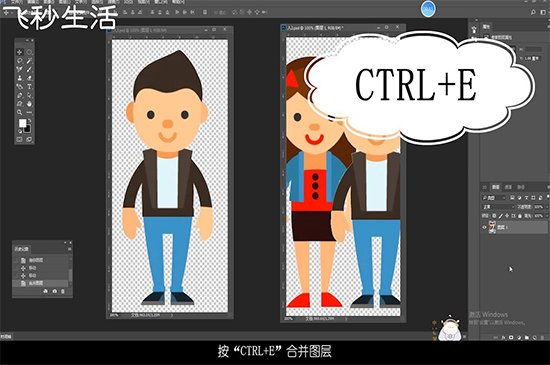Toggle lock transparent pixels in Layers panel
This screenshot has height=365, width=550.
click(x=494, y=216)
